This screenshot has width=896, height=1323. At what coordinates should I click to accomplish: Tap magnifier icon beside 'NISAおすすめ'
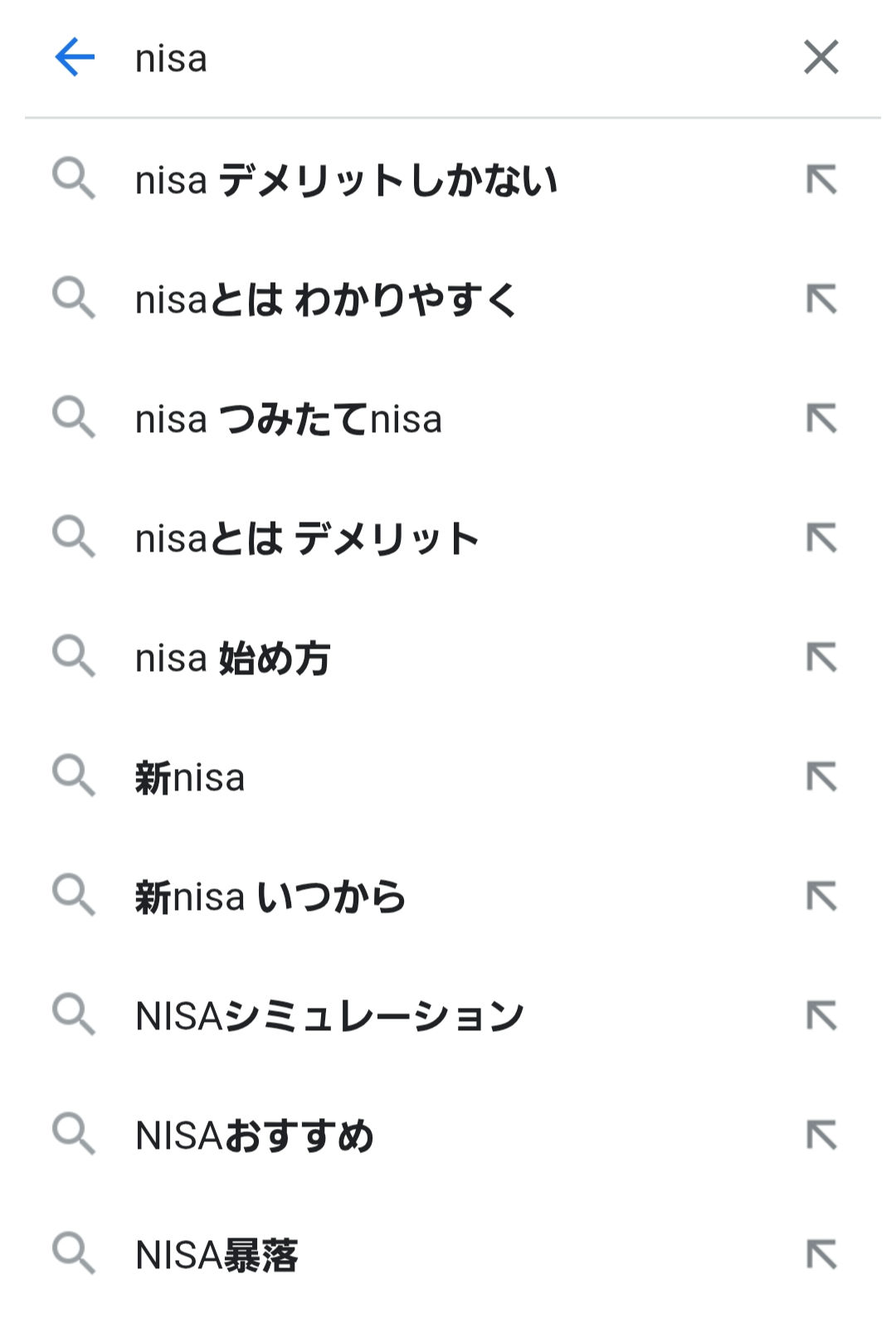pyautogui.click(x=74, y=1134)
